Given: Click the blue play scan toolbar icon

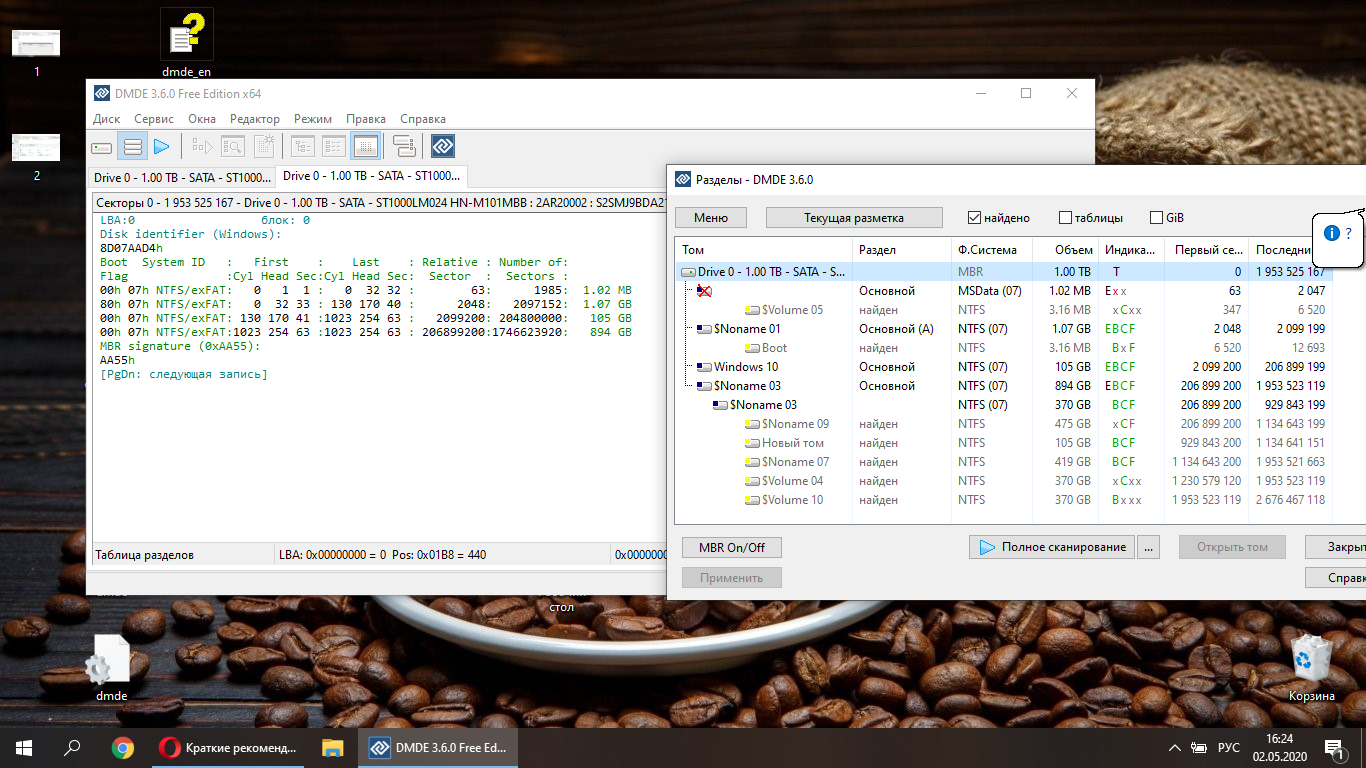Looking at the screenshot, I should coord(161,147).
